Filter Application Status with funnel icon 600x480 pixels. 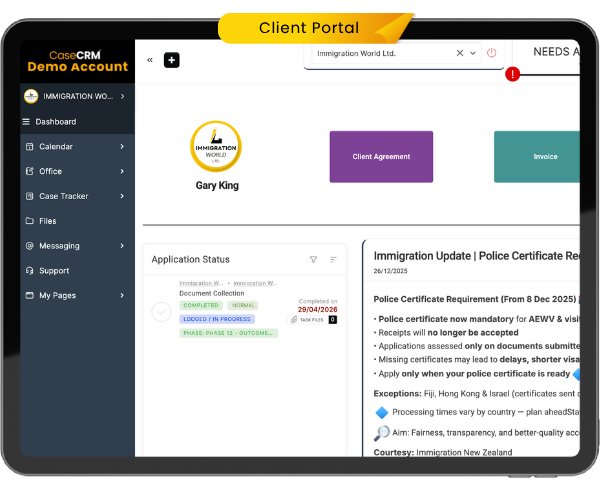[x=313, y=260]
